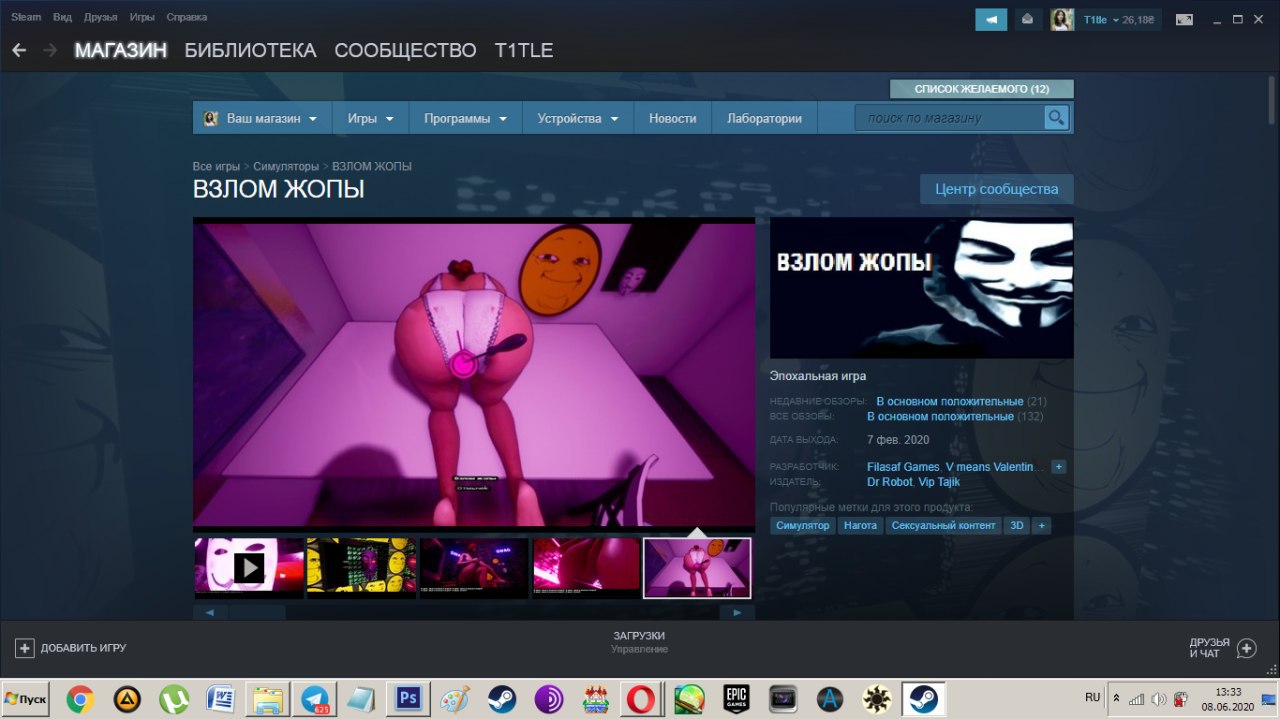Expand the Устройства dropdown

coord(578,118)
